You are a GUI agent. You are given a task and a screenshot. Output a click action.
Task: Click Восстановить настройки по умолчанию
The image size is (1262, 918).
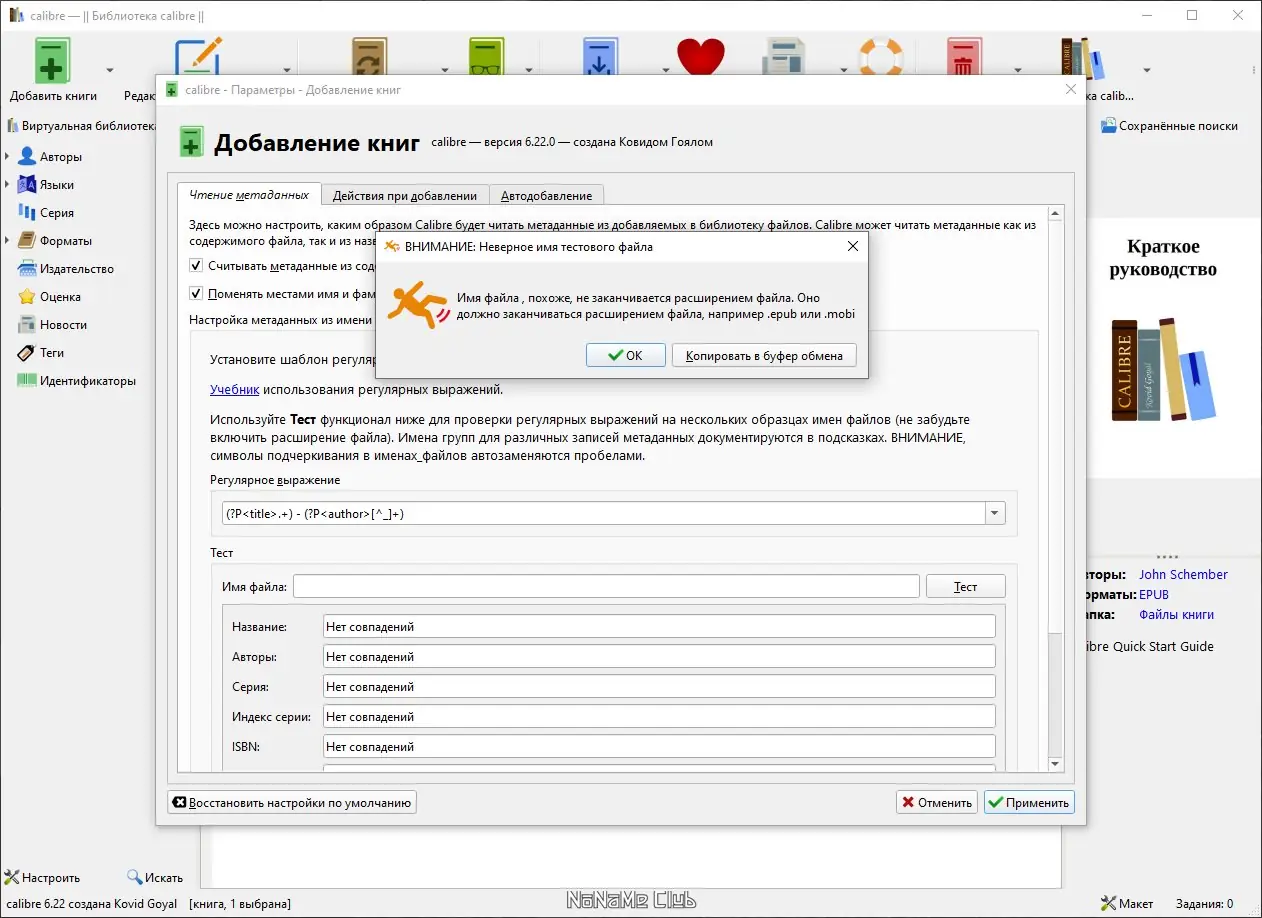click(291, 802)
